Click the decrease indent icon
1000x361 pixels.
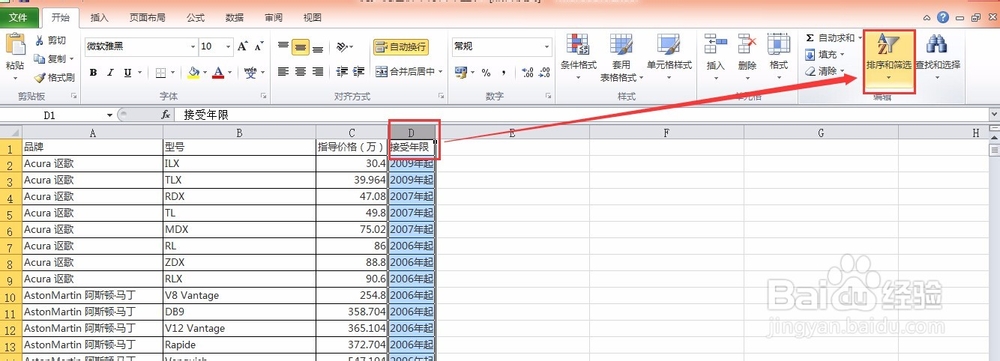coord(342,71)
